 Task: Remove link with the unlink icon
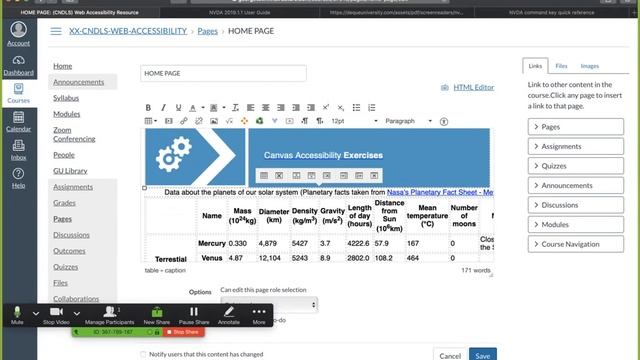[199, 121]
